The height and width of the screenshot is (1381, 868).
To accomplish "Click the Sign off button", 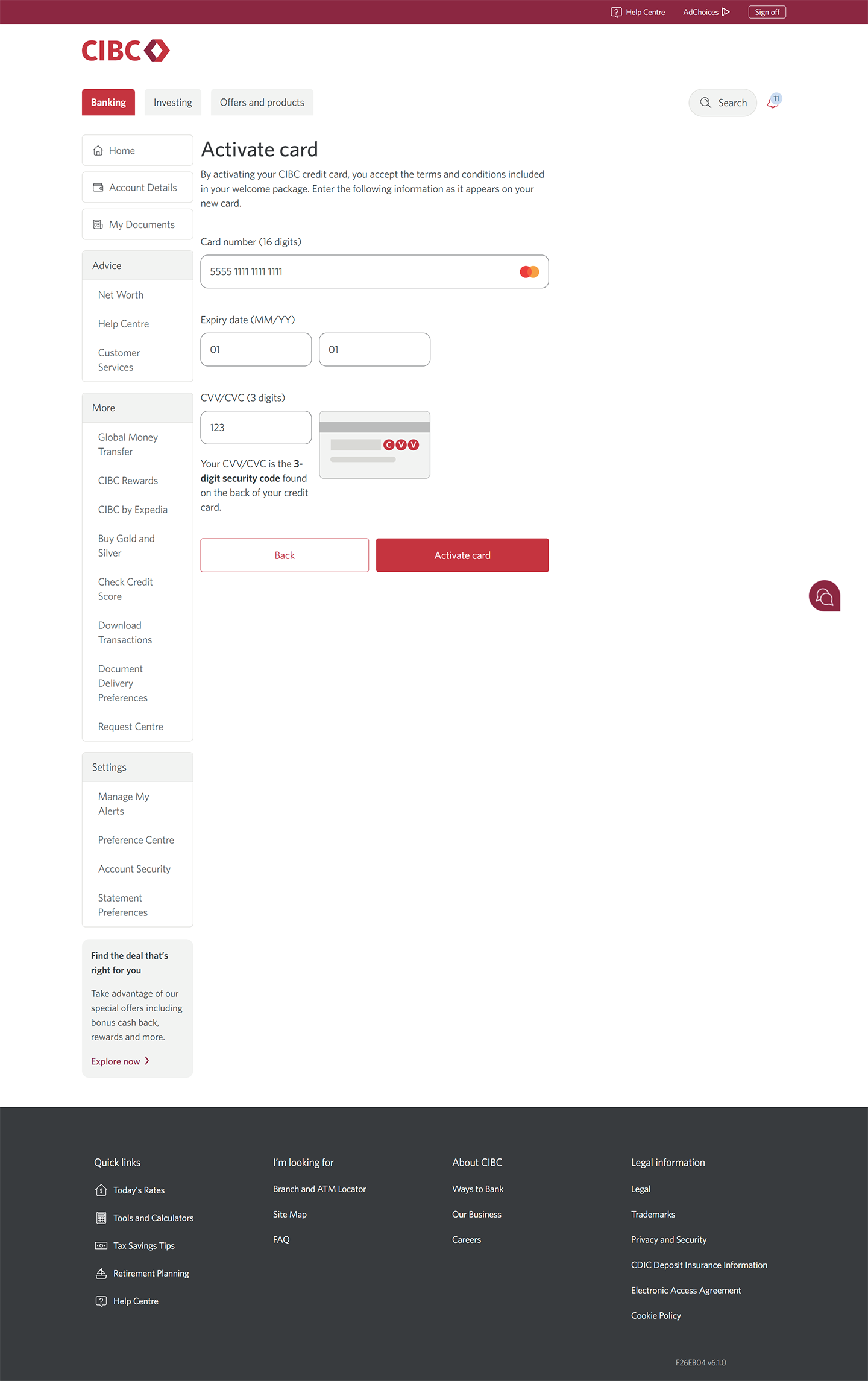I will [x=767, y=12].
